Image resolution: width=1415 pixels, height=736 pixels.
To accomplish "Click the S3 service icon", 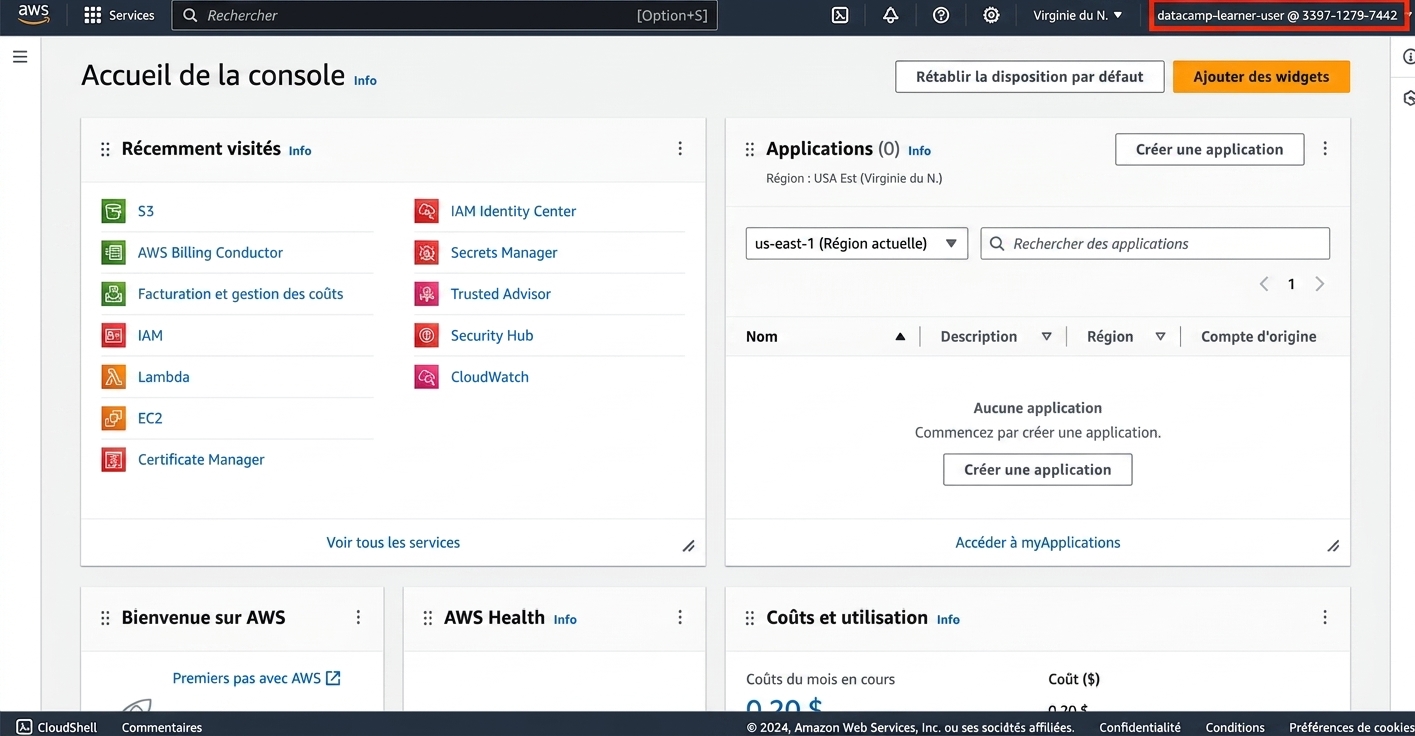I will (113, 211).
